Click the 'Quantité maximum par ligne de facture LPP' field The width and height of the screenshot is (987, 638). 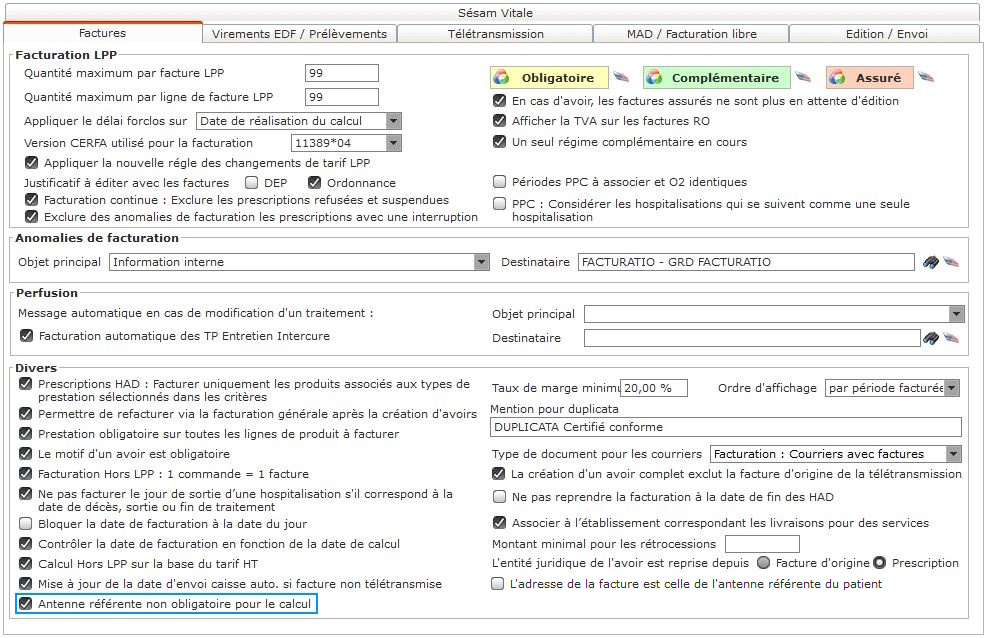[x=342, y=97]
